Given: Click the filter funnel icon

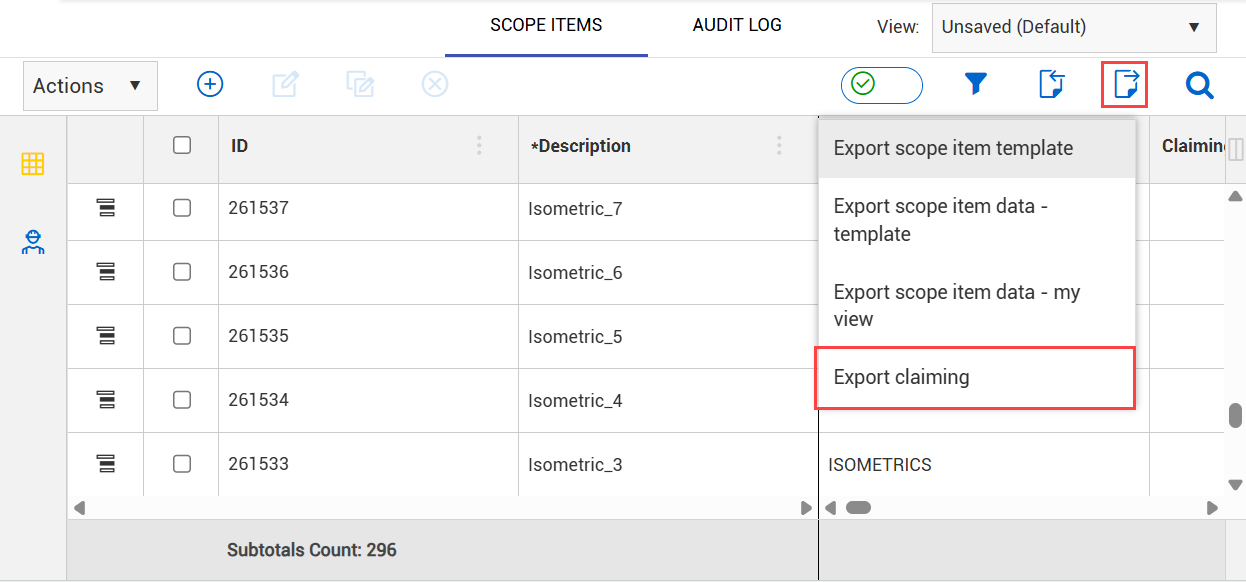Looking at the screenshot, I should point(976,85).
